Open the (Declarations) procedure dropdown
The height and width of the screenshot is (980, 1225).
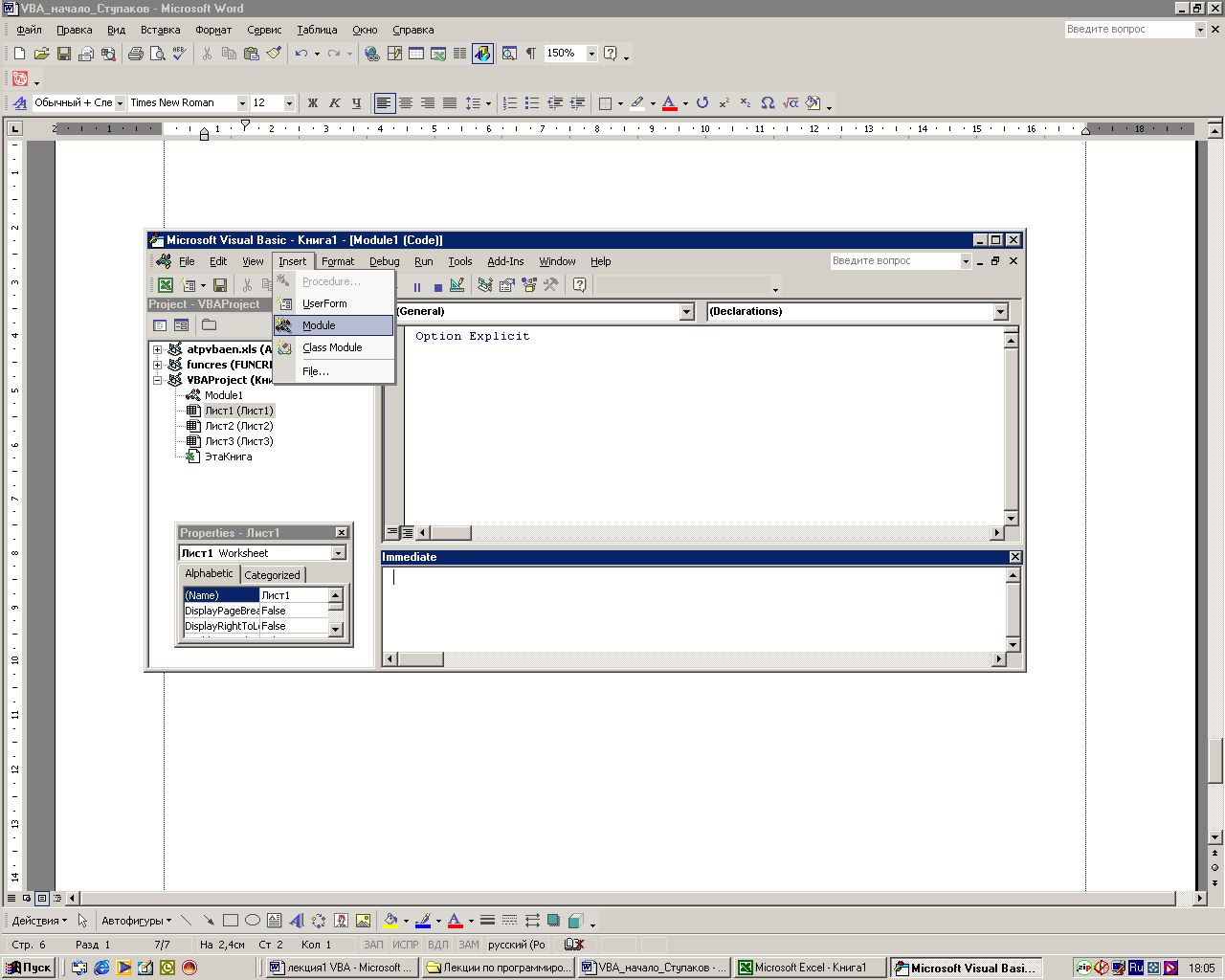click(1001, 312)
